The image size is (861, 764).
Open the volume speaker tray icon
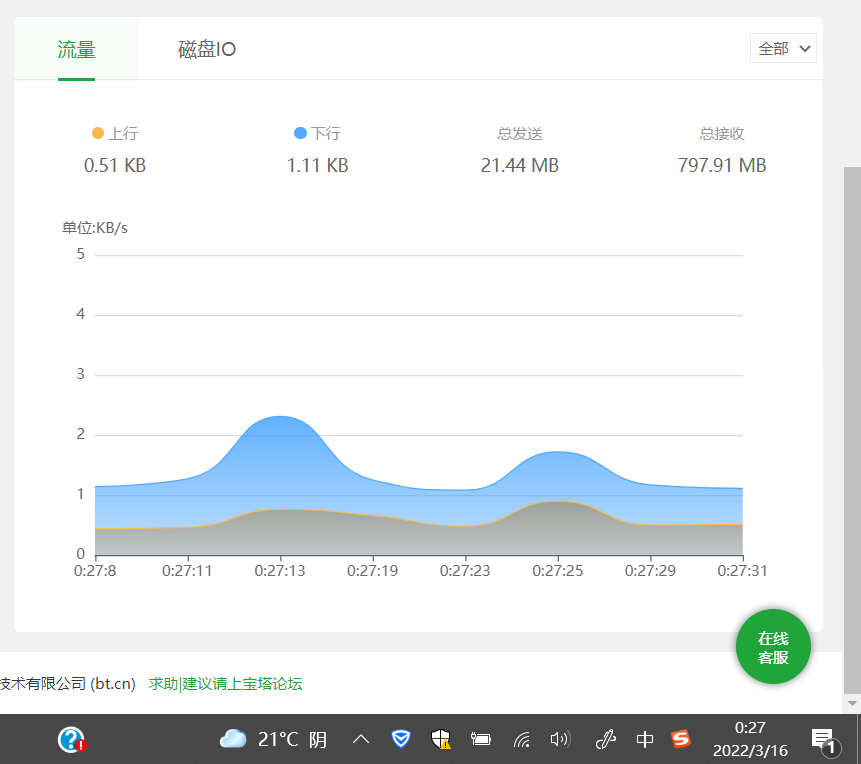tap(561, 739)
